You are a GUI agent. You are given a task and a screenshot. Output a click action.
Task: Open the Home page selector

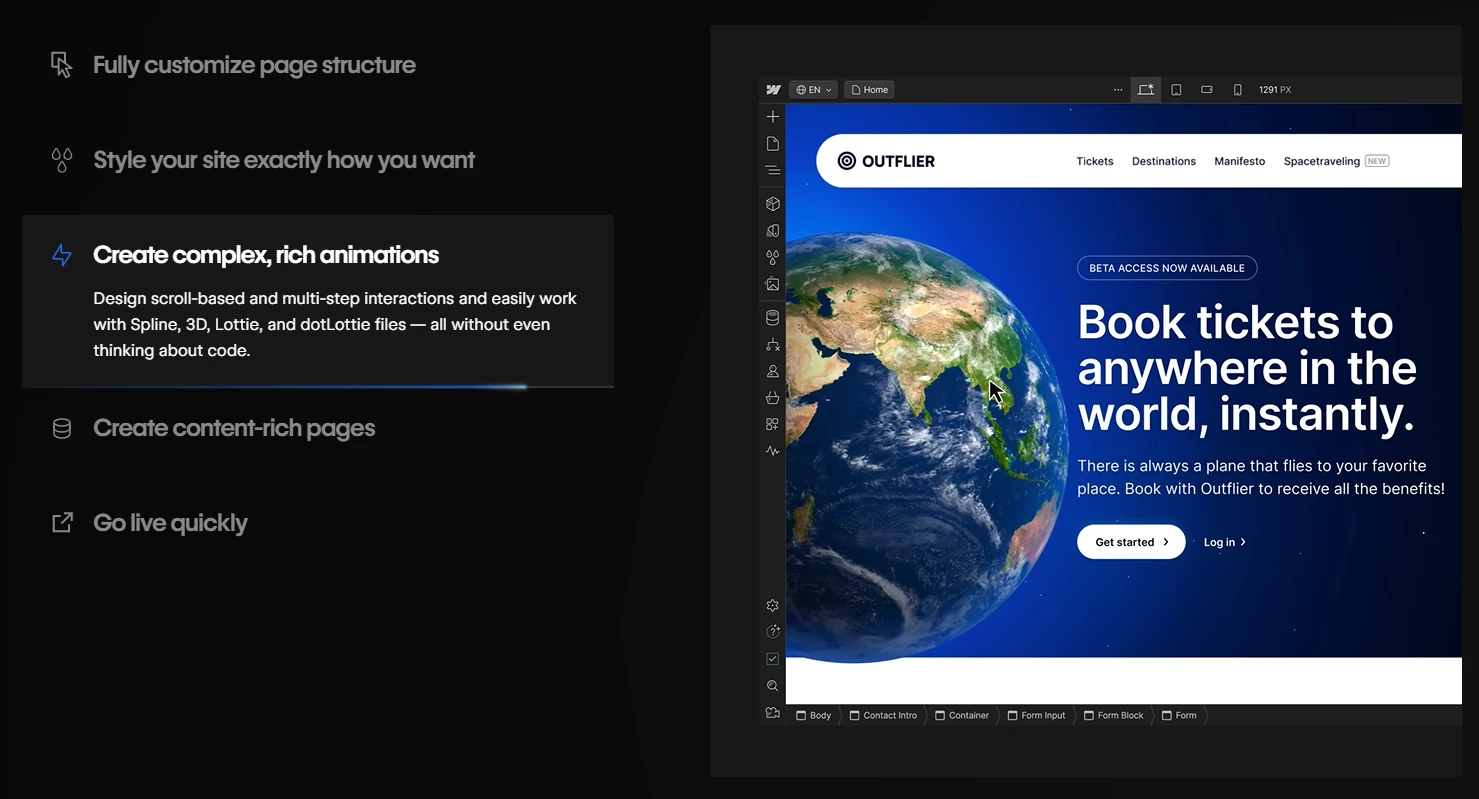869,90
